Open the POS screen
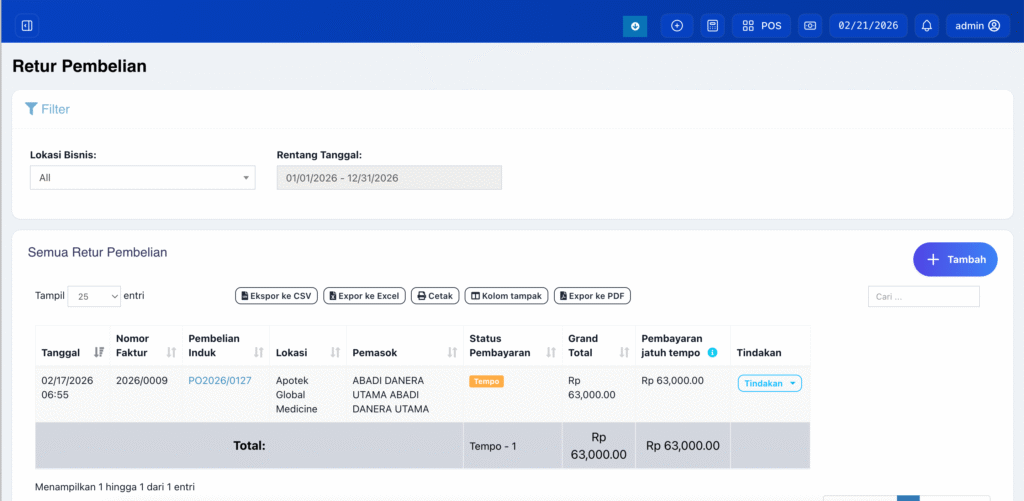Screen dimensions: 1024x501 [762, 26]
